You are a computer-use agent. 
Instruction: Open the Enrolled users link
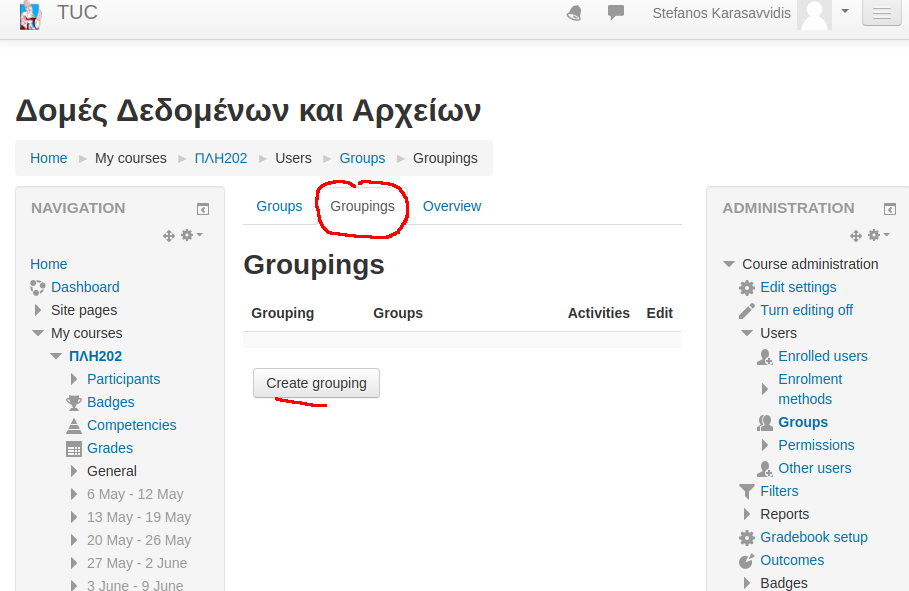(x=822, y=356)
